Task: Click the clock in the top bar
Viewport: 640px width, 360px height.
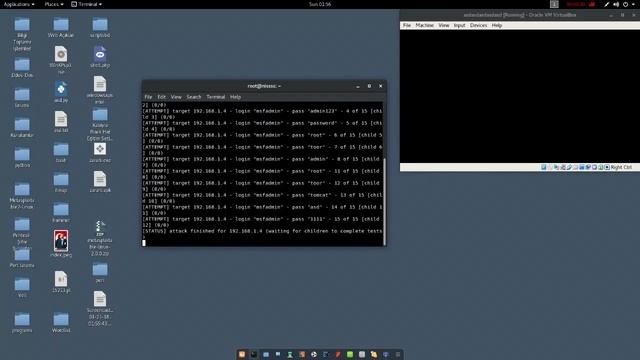Action: (x=320, y=4)
